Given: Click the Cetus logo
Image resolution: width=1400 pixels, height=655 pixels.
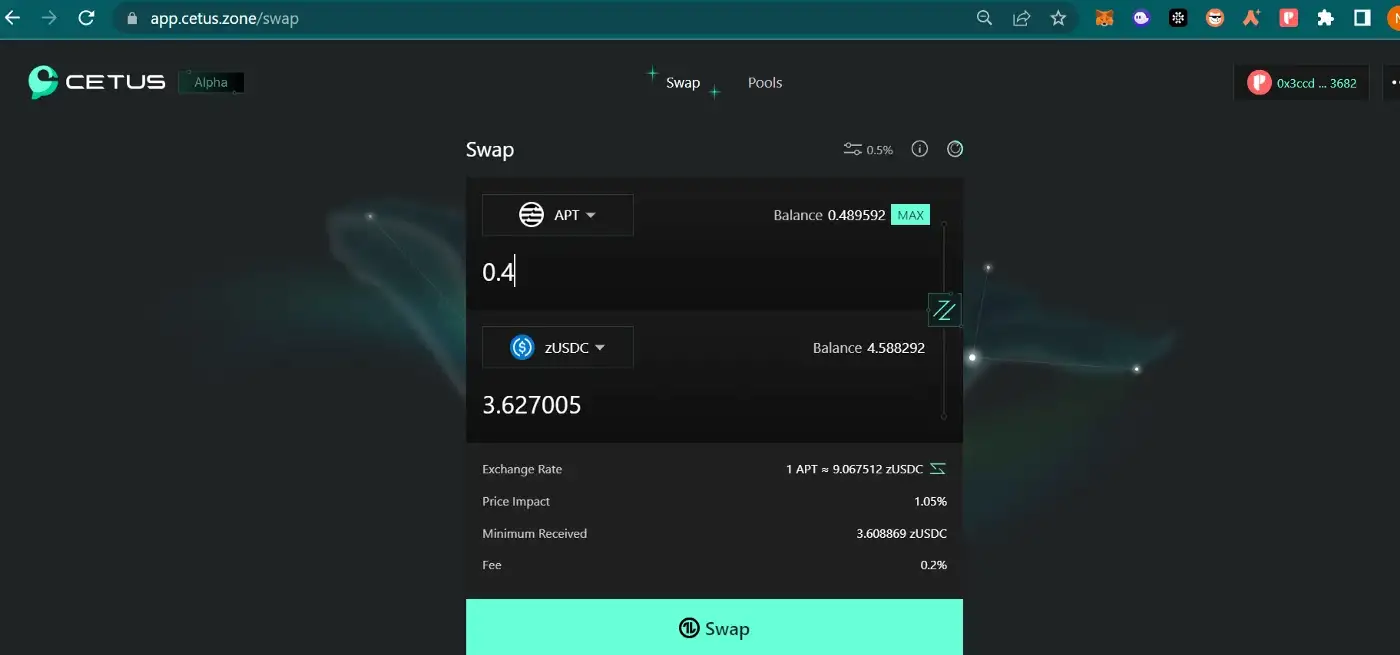Looking at the screenshot, I should 97,82.
